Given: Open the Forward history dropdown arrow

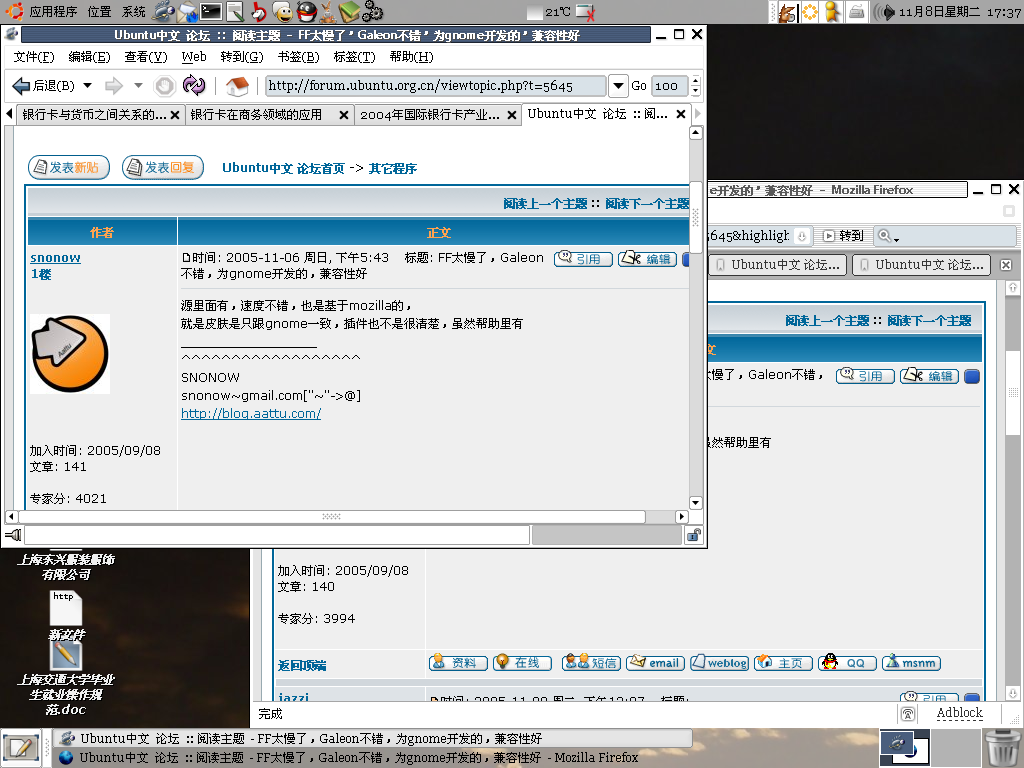Looking at the screenshot, I should 138,86.
